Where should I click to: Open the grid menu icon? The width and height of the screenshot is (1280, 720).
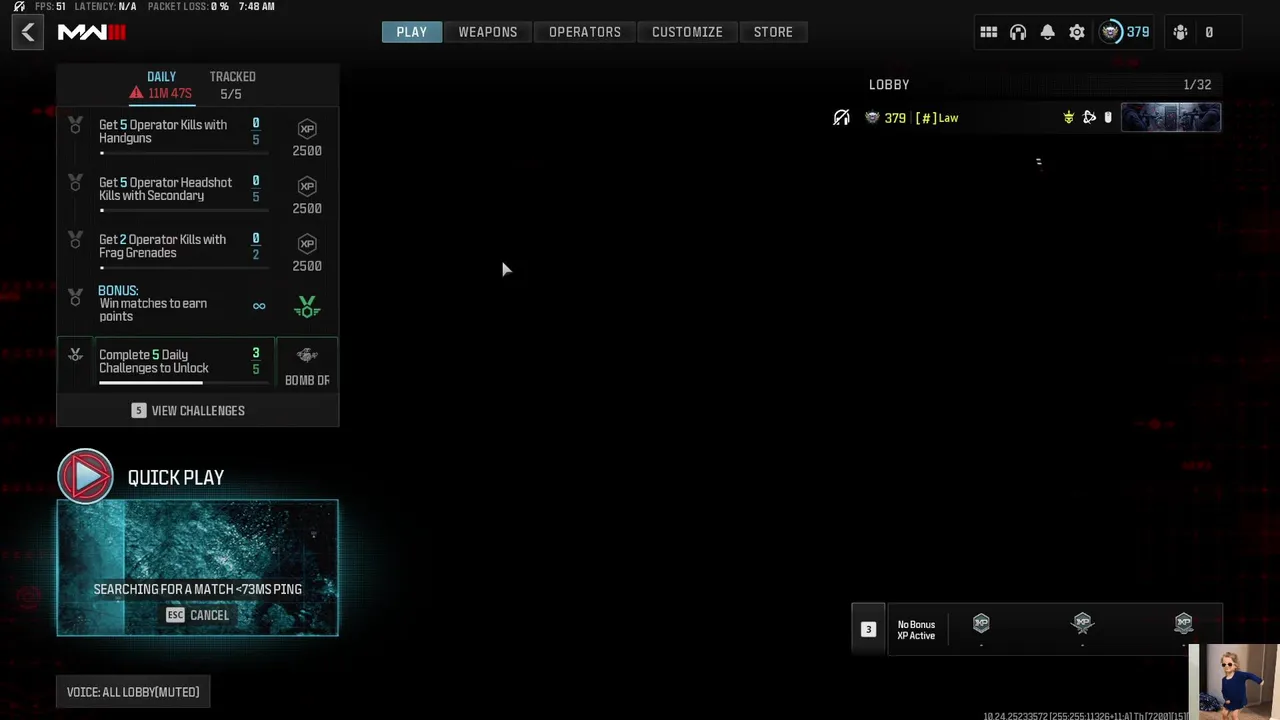[x=988, y=32]
